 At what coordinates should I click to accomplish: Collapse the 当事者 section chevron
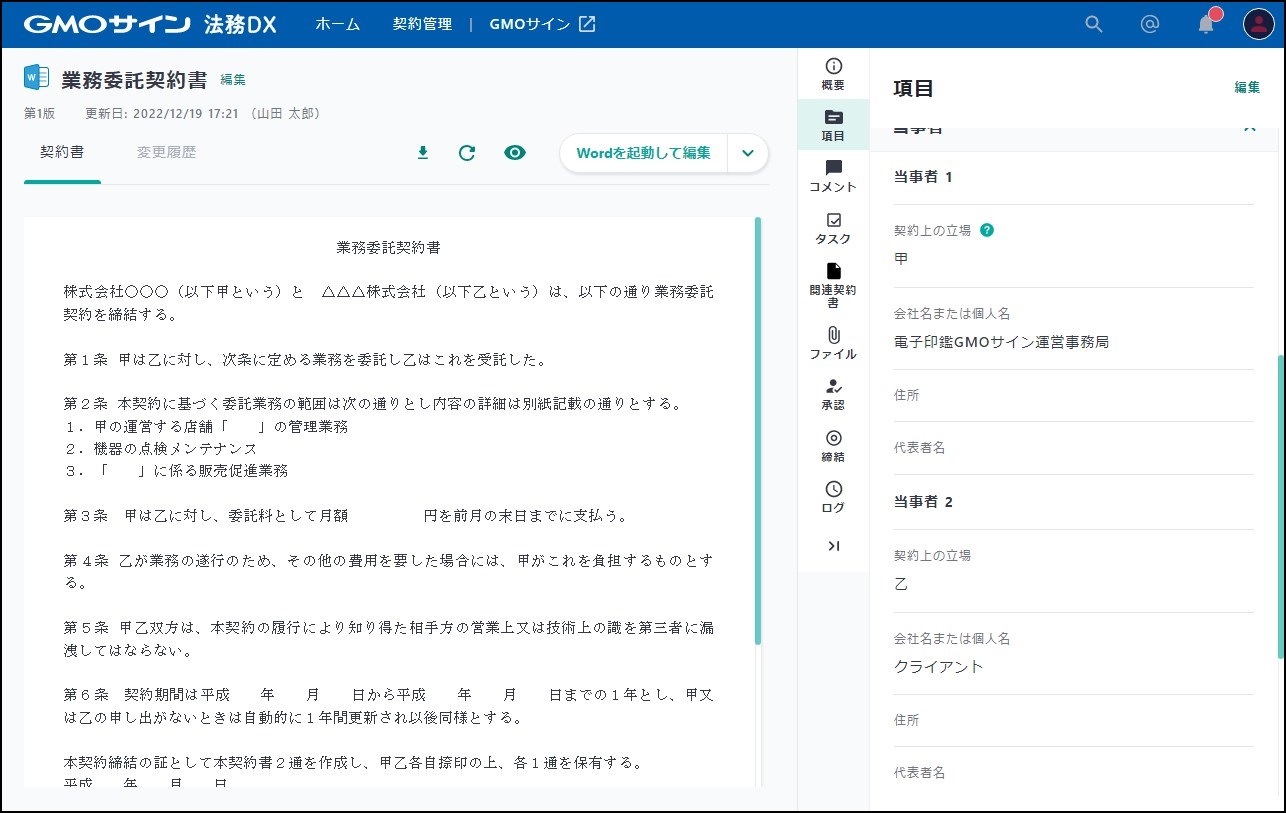point(1248,129)
